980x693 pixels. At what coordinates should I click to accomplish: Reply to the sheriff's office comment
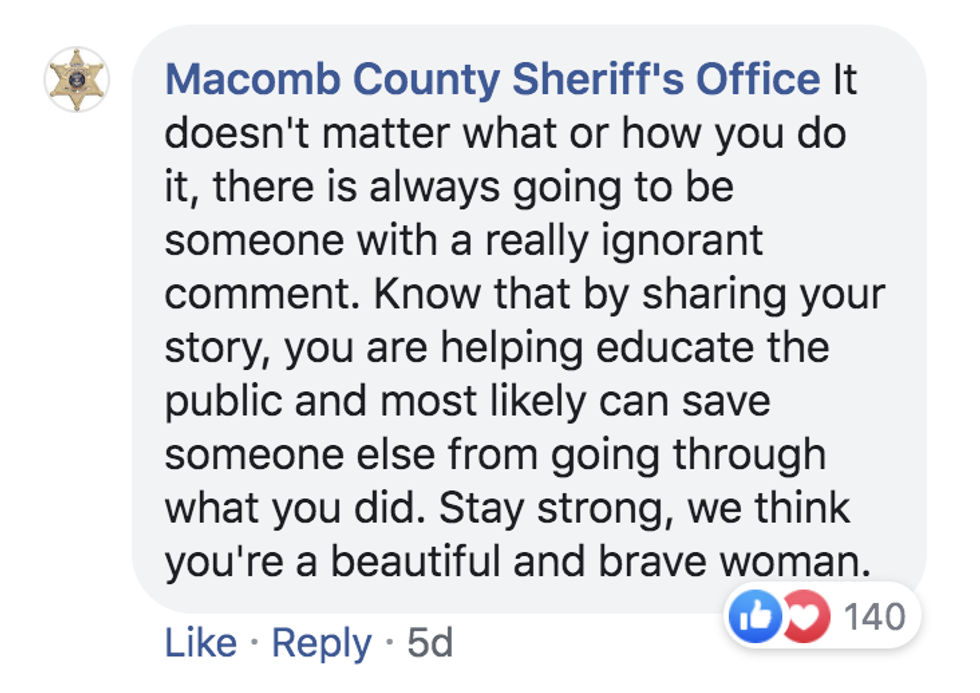(322, 644)
